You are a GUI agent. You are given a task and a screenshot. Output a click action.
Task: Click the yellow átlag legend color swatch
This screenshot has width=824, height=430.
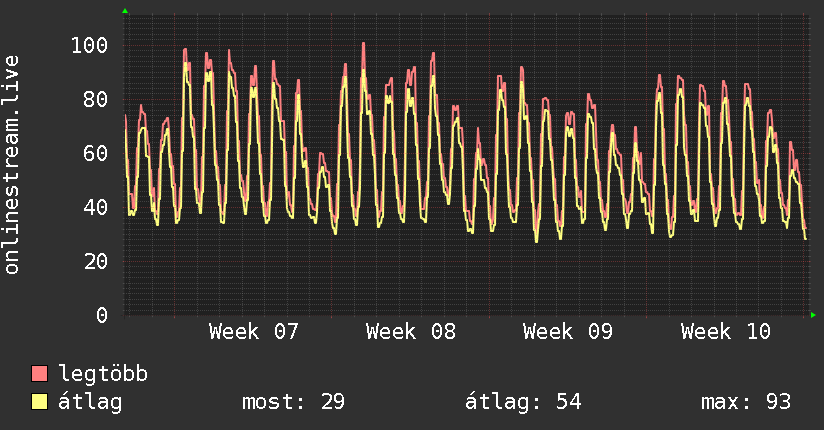click(x=39, y=401)
